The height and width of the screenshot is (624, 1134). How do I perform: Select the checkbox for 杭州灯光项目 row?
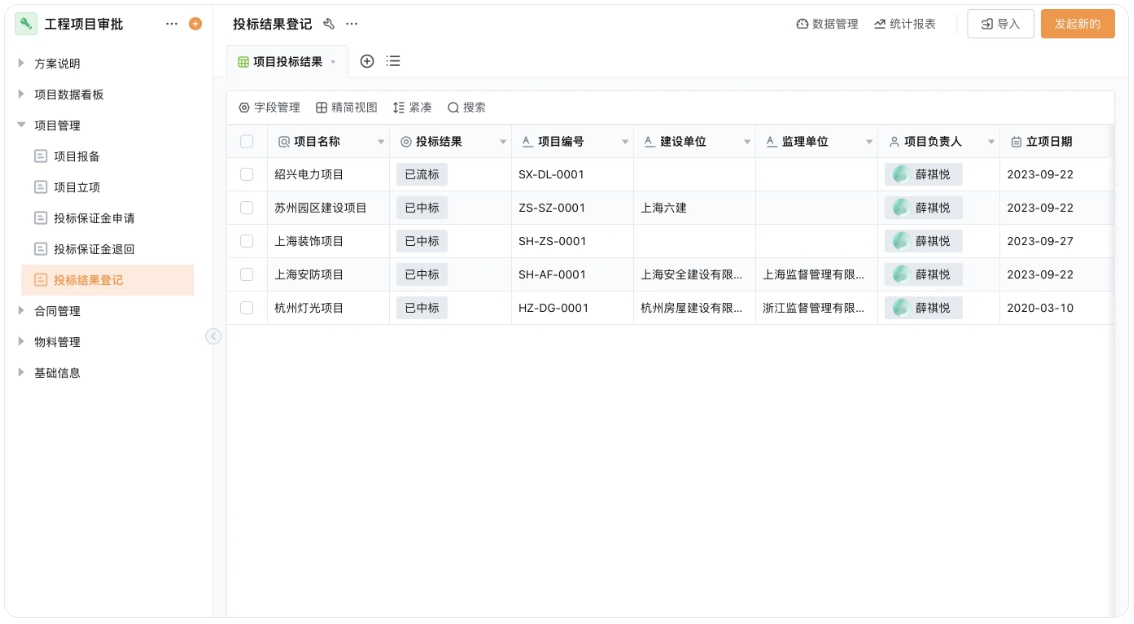[x=245, y=307]
